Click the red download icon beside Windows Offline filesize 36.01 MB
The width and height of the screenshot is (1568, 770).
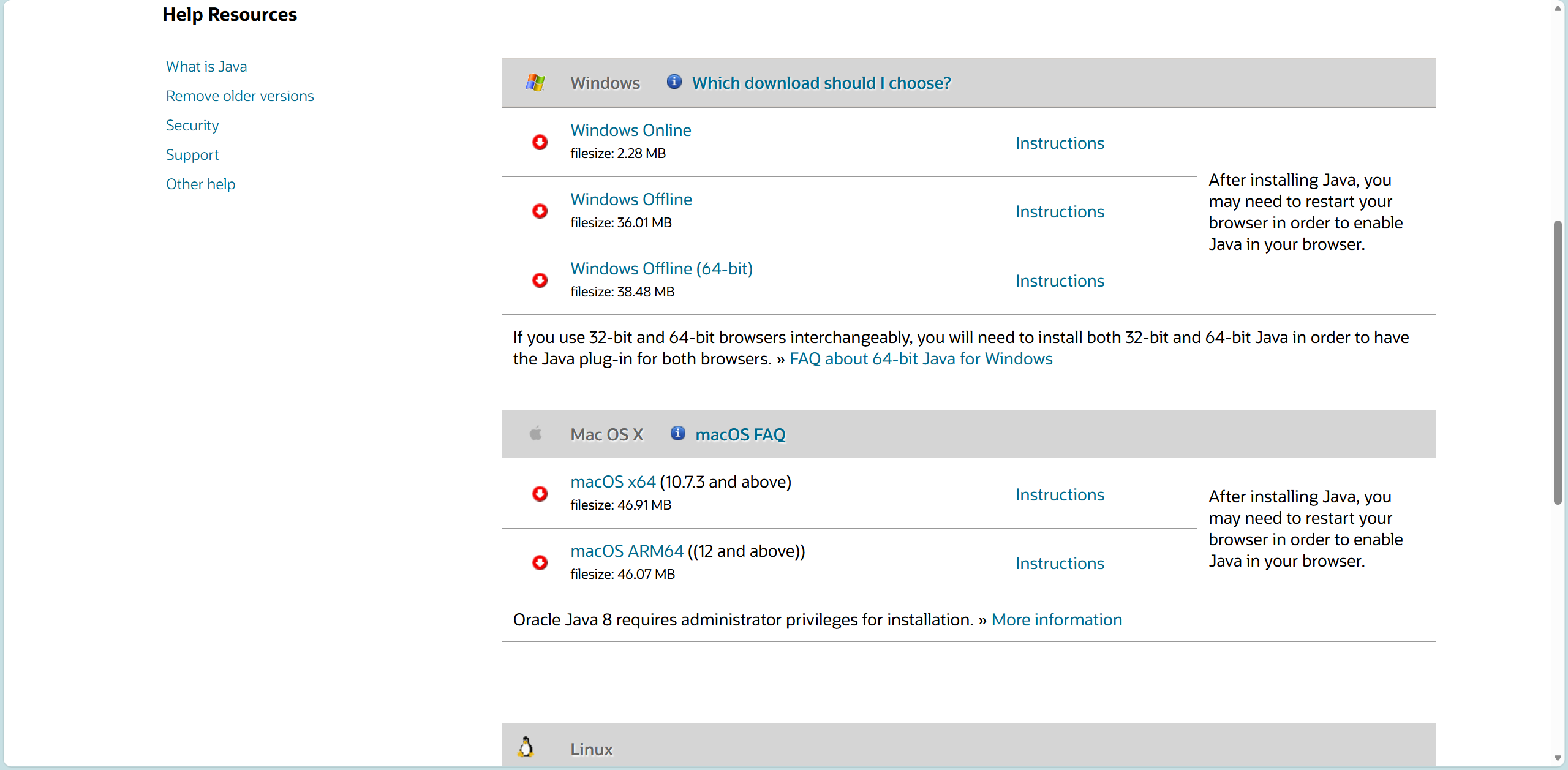click(x=540, y=211)
